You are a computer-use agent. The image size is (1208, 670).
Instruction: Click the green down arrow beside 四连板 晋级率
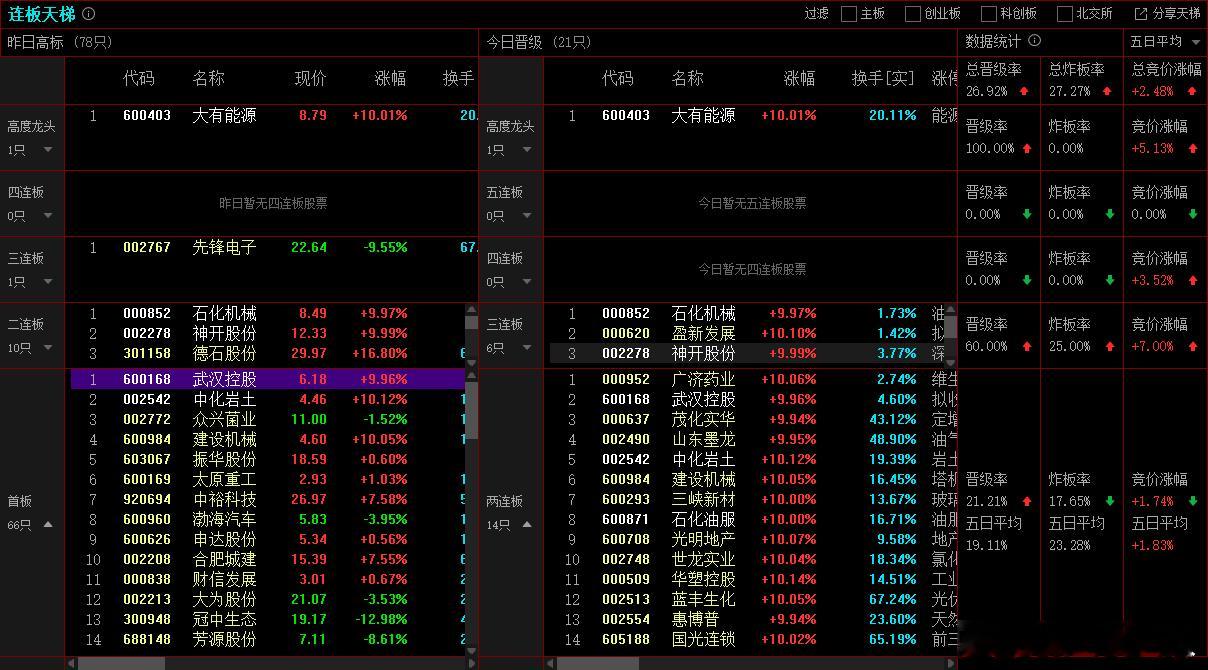click(1026, 280)
